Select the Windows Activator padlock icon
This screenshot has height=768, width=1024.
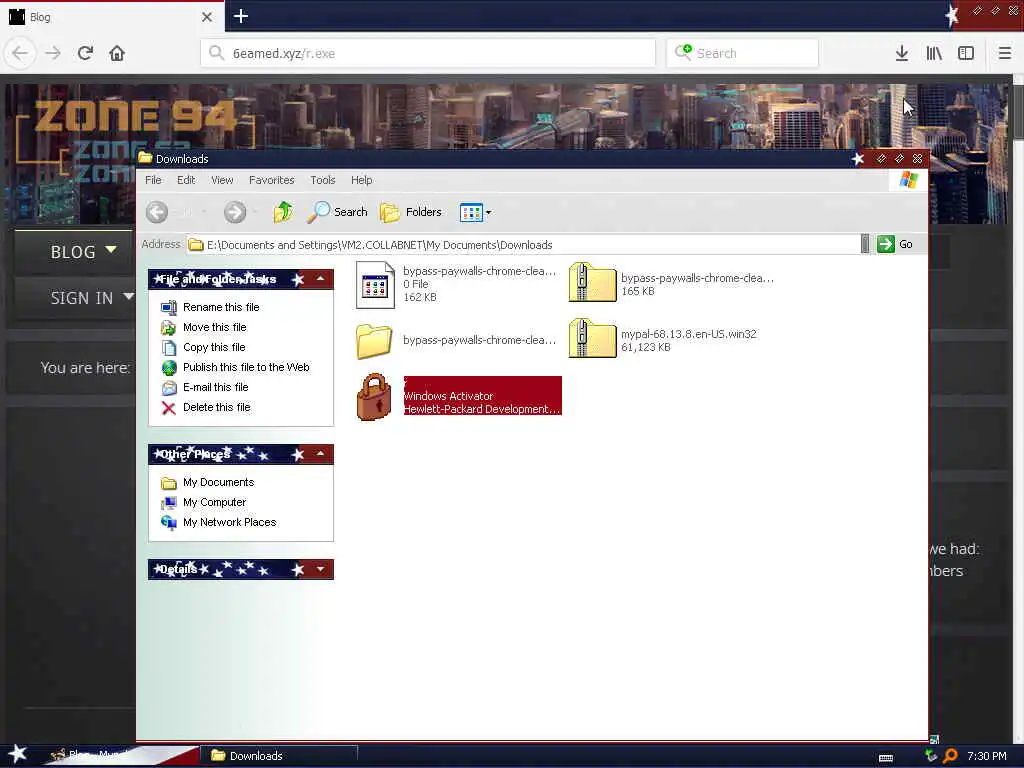[374, 396]
